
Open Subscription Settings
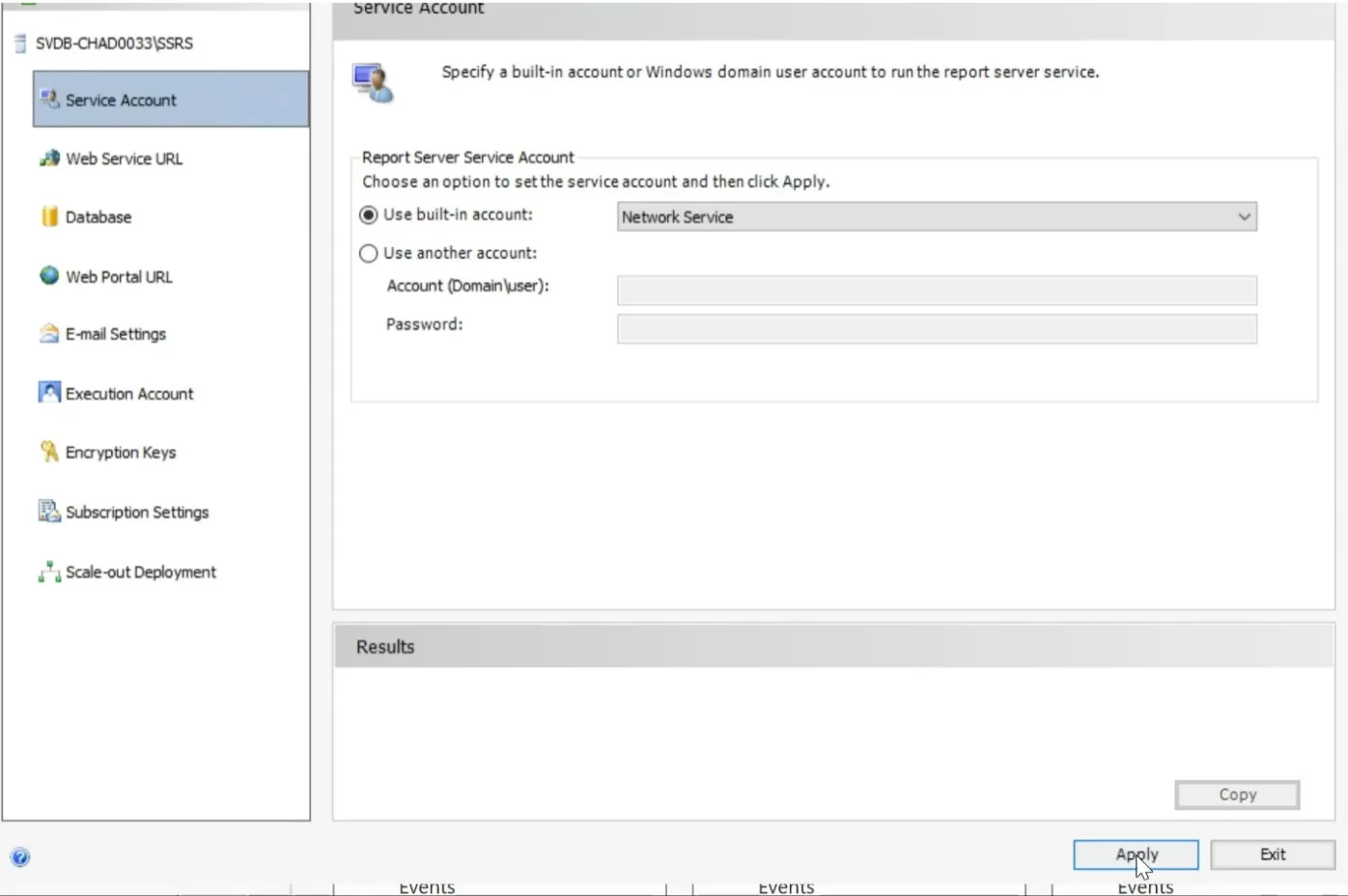pos(136,512)
